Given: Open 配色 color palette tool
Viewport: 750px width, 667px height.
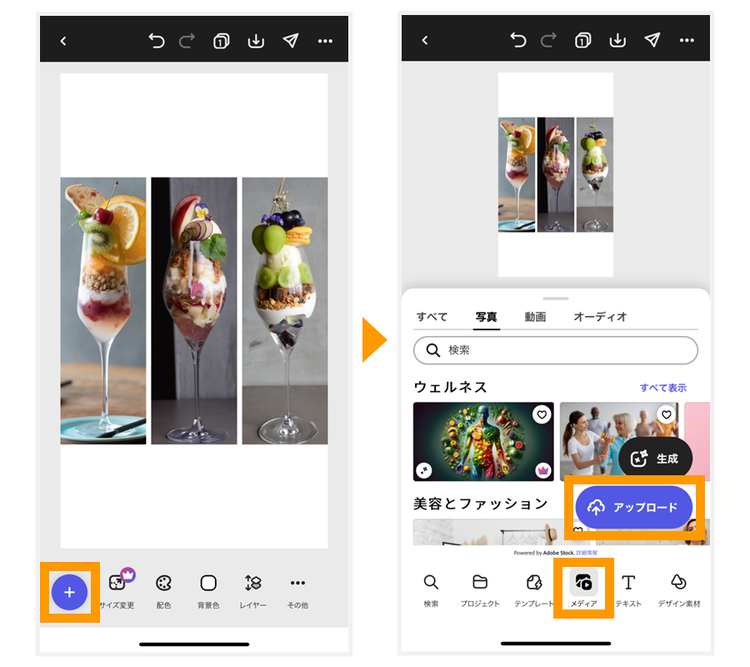Looking at the screenshot, I should 164,591.
